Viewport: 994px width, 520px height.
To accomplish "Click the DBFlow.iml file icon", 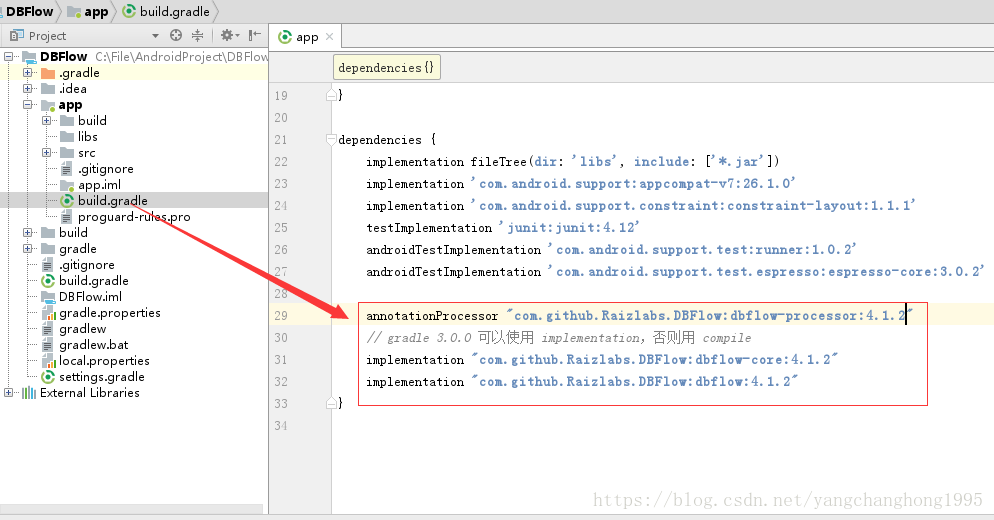I will (x=48, y=297).
